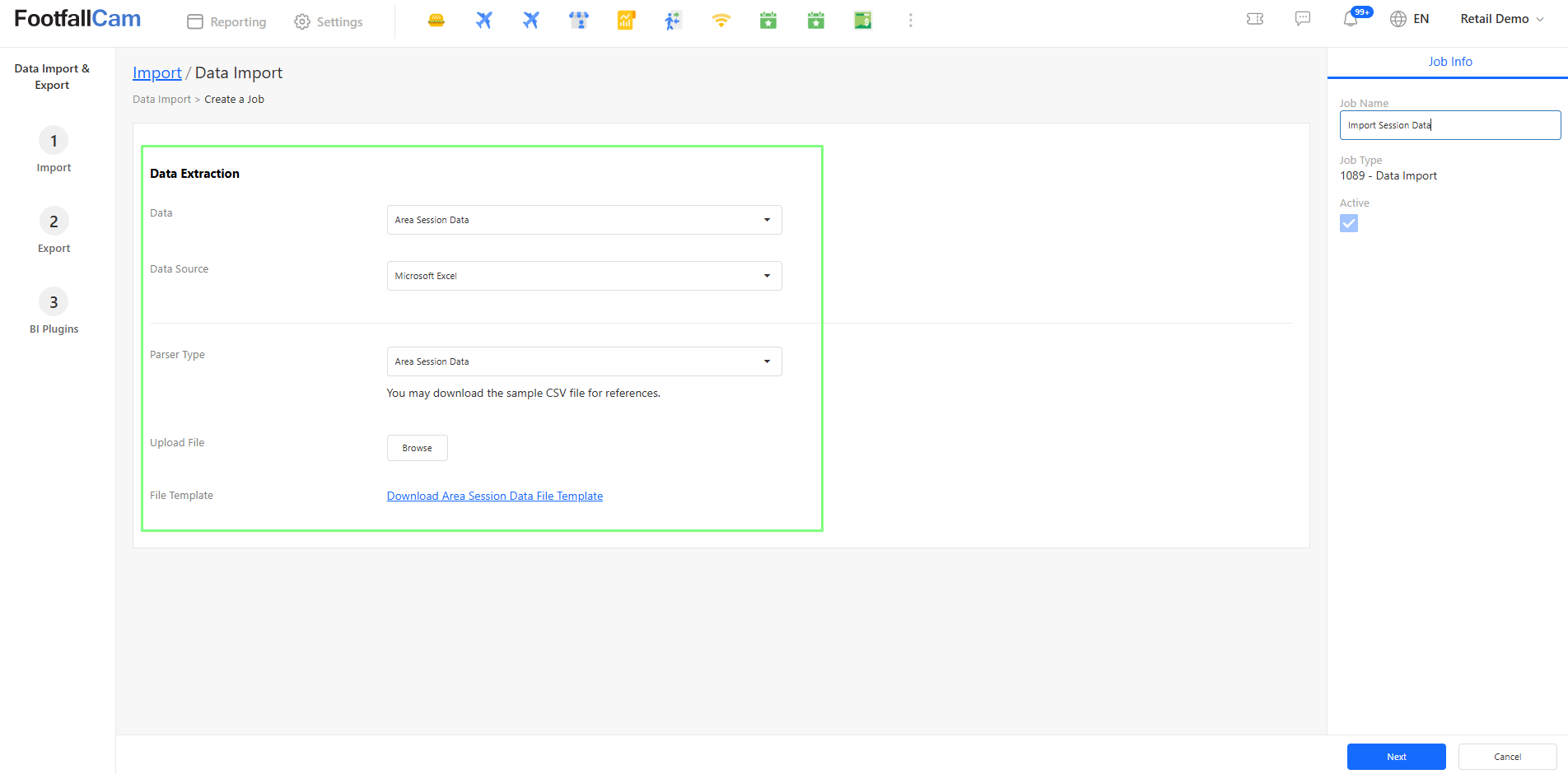Open the green dollar chart icon

[x=863, y=21]
